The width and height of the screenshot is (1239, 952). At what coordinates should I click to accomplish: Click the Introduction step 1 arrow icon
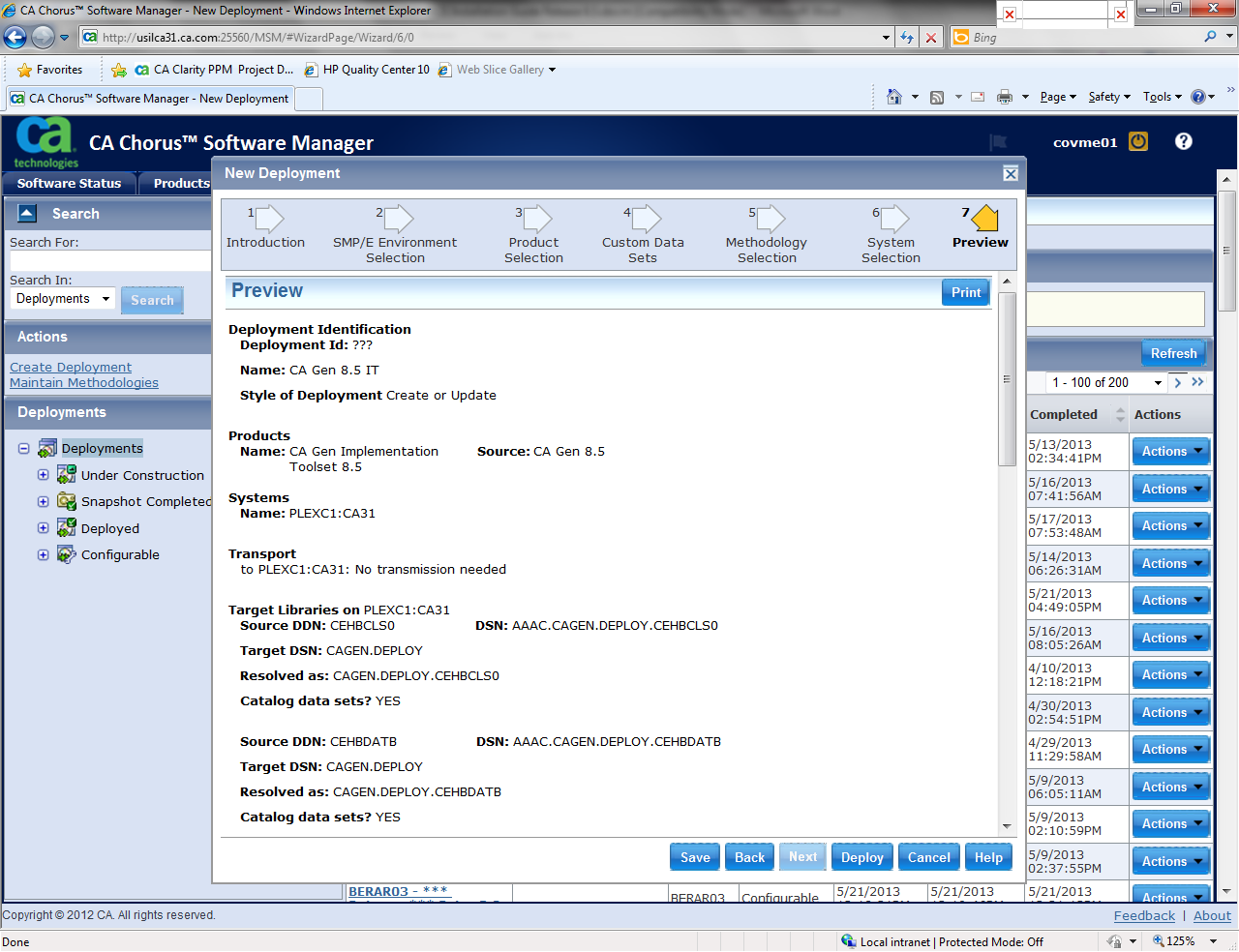pos(268,218)
